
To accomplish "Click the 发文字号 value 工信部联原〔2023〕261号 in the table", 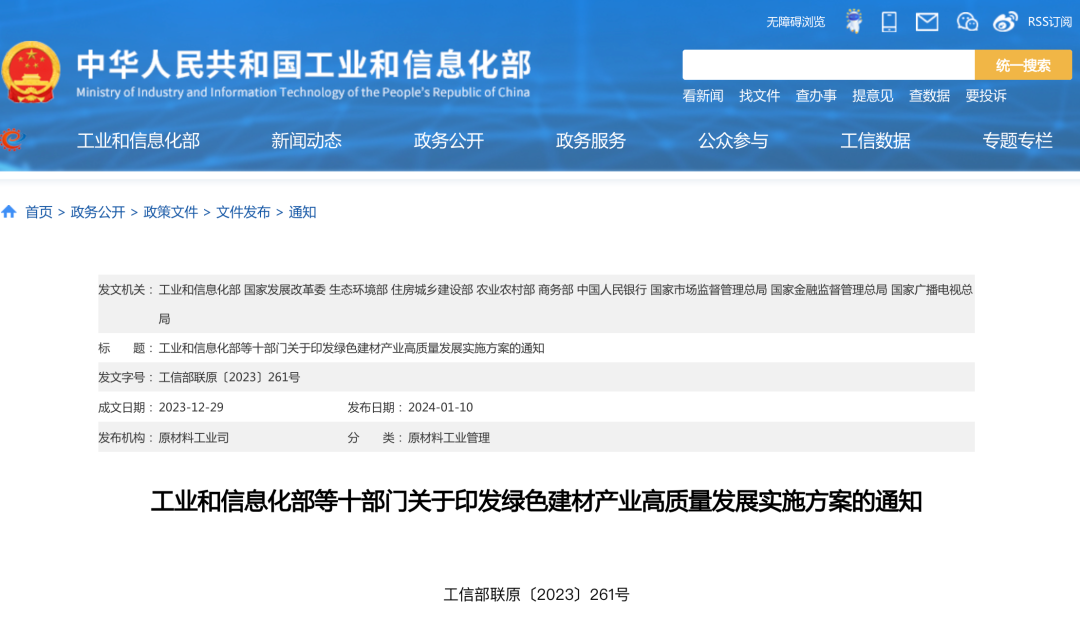I will click(x=229, y=378).
